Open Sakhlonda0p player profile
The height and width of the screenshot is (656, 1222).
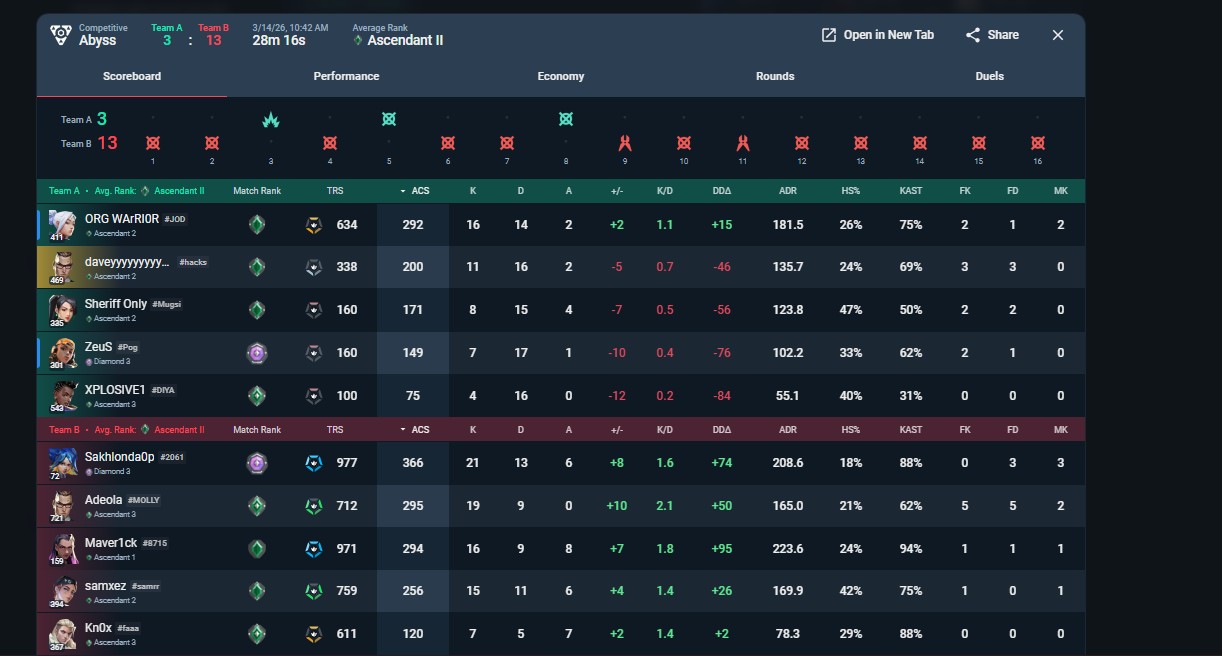120,456
